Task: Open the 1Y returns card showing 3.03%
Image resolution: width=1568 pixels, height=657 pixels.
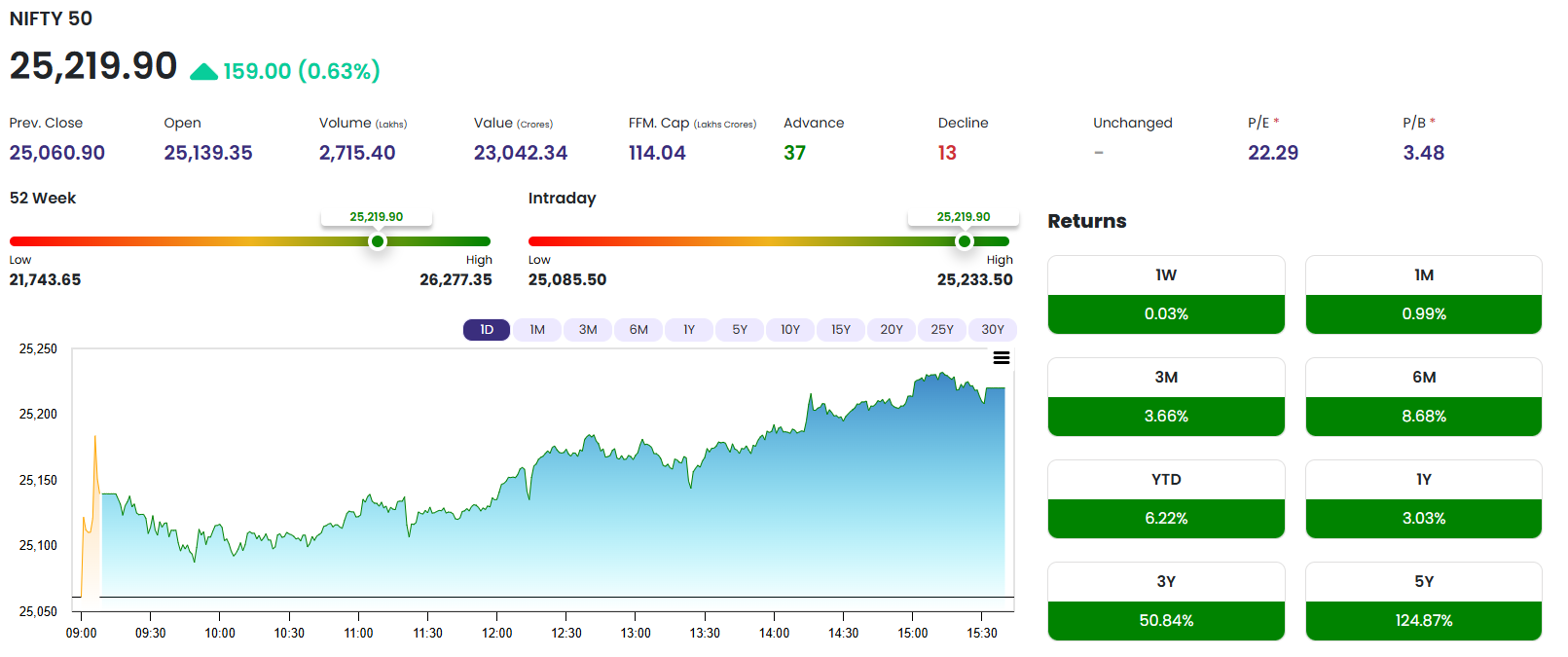Action: (1424, 499)
